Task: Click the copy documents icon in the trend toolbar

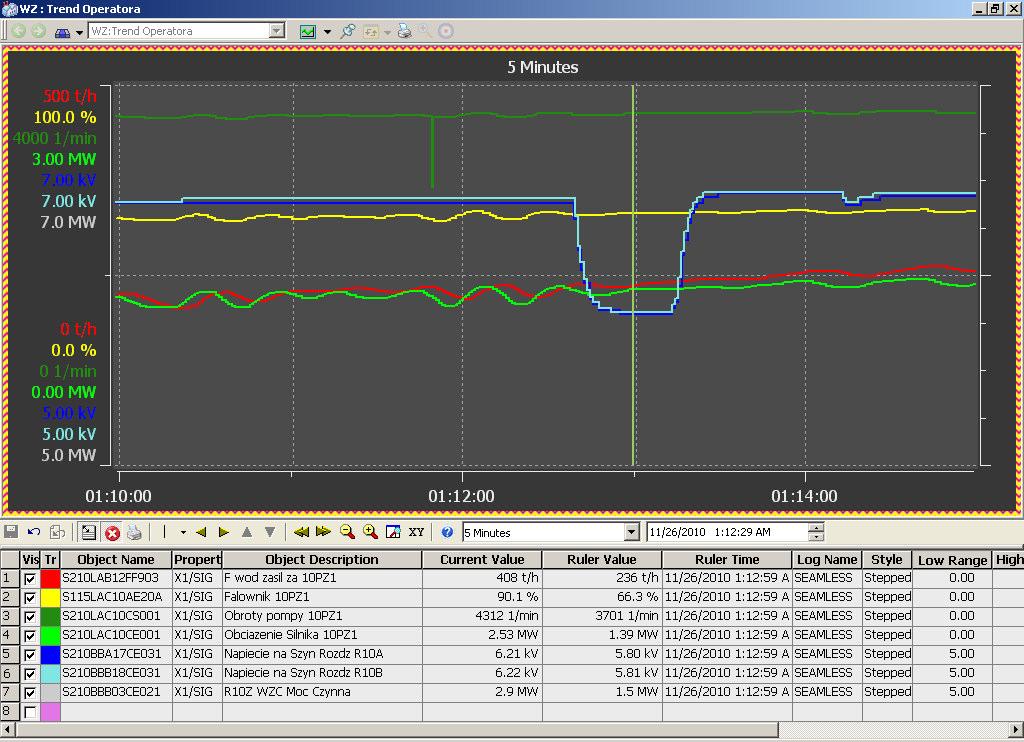Action: [57, 532]
